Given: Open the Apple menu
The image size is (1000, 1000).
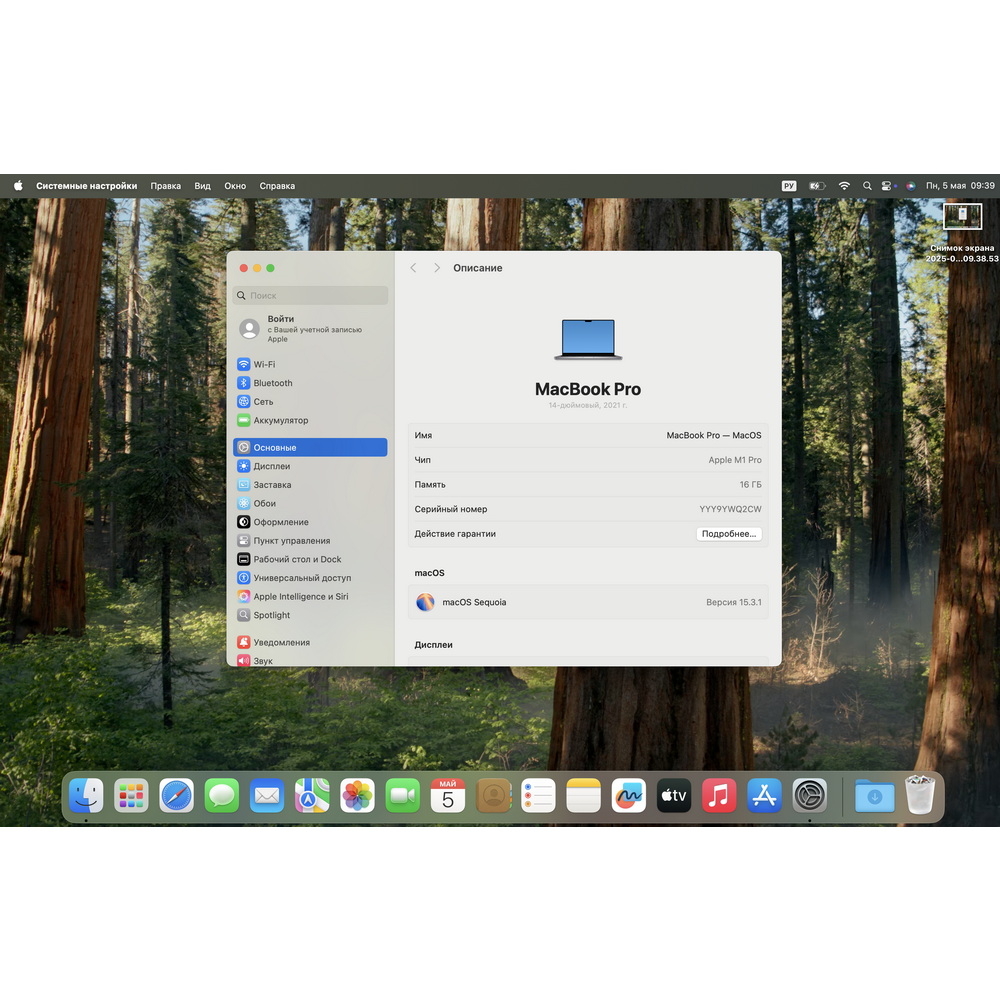Looking at the screenshot, I should [x=18, y=186].
